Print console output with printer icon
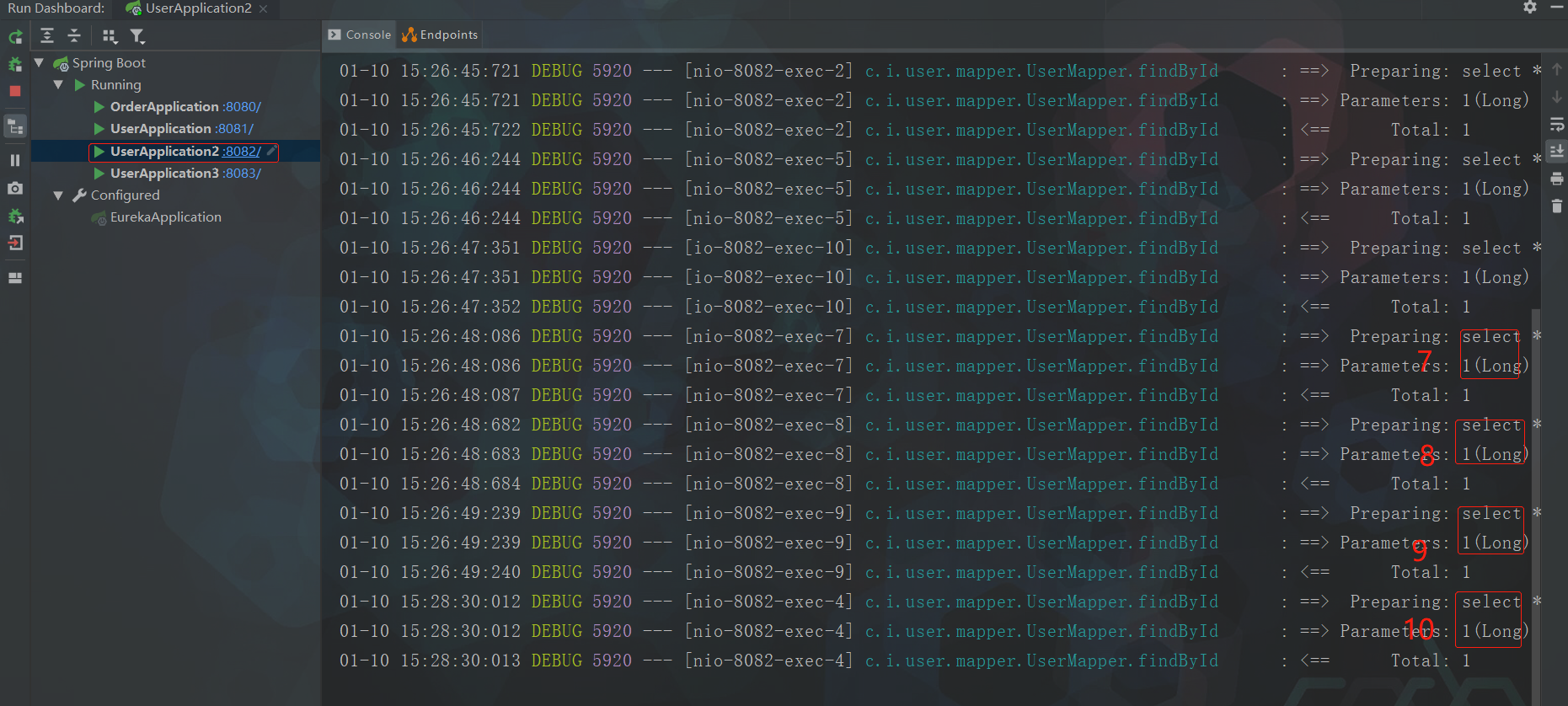The width and height of the screenshot is (1568, 706). click(x=1557, y=179)
